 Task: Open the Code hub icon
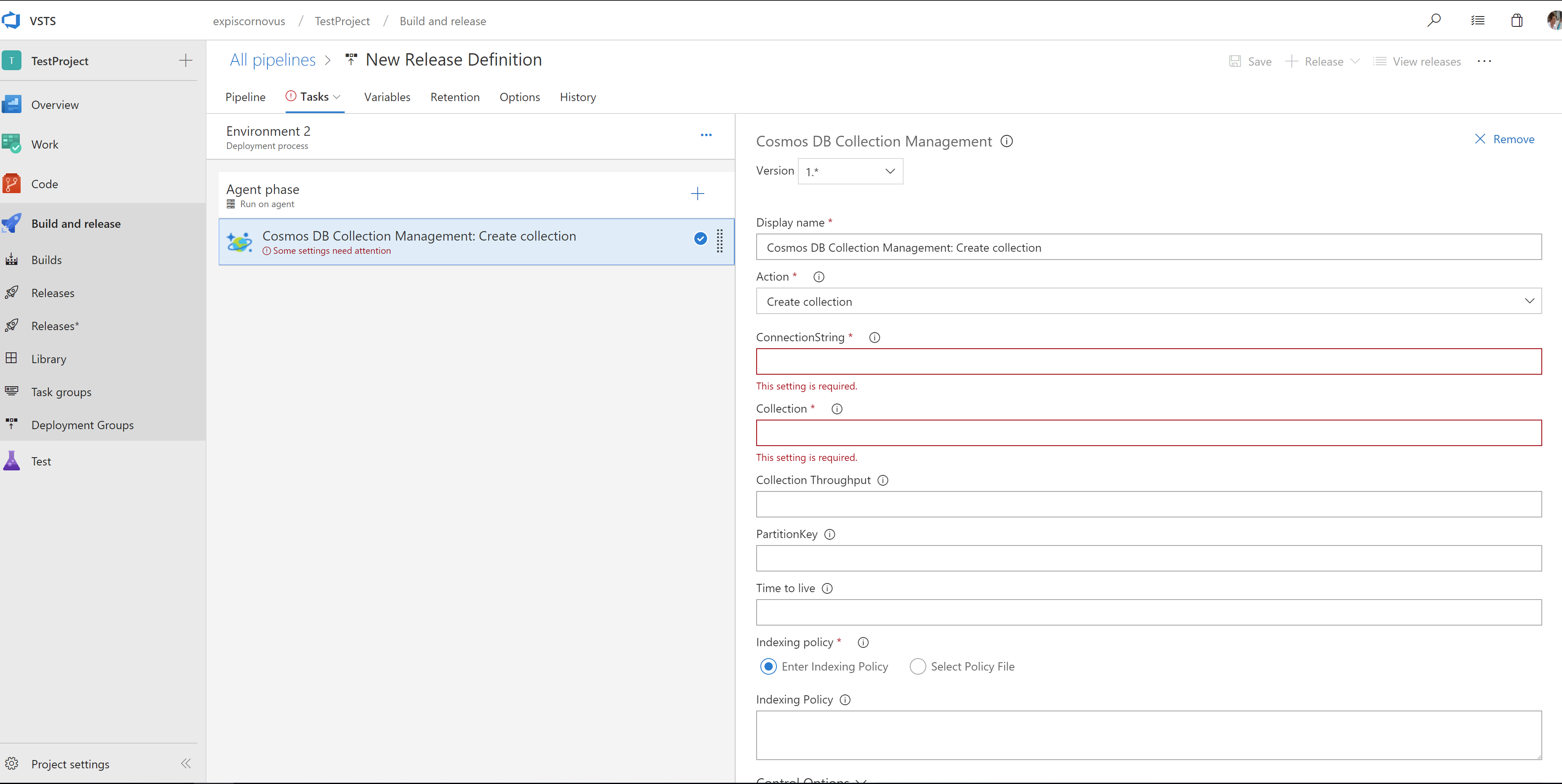pos(12,183)
